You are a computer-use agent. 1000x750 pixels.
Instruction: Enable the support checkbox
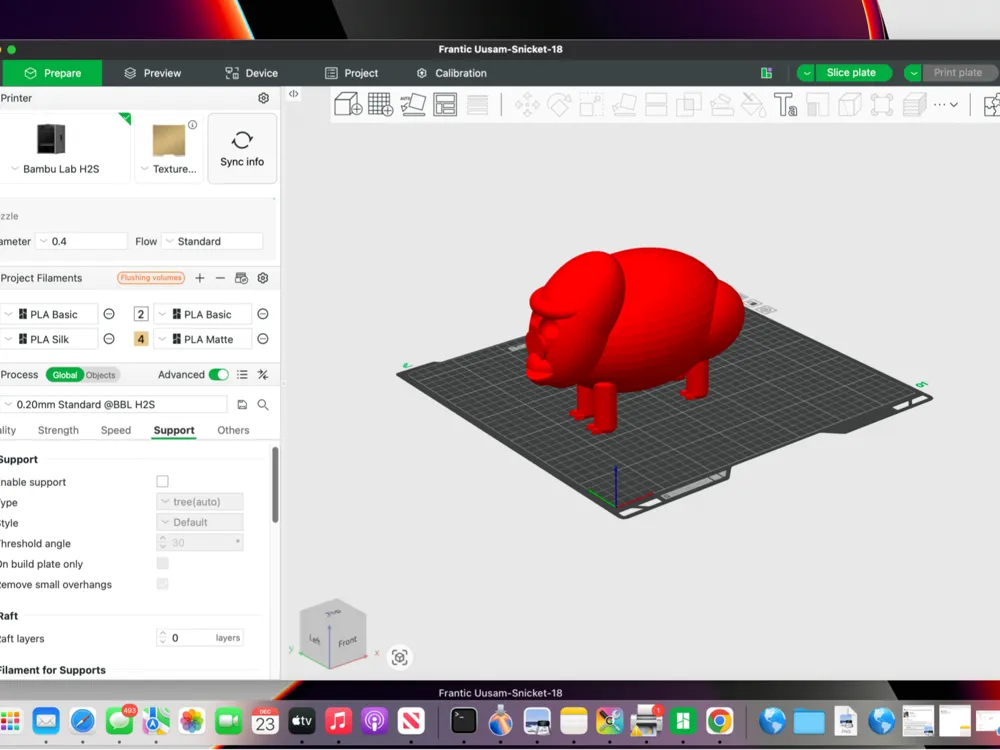[x=162, y=481]
